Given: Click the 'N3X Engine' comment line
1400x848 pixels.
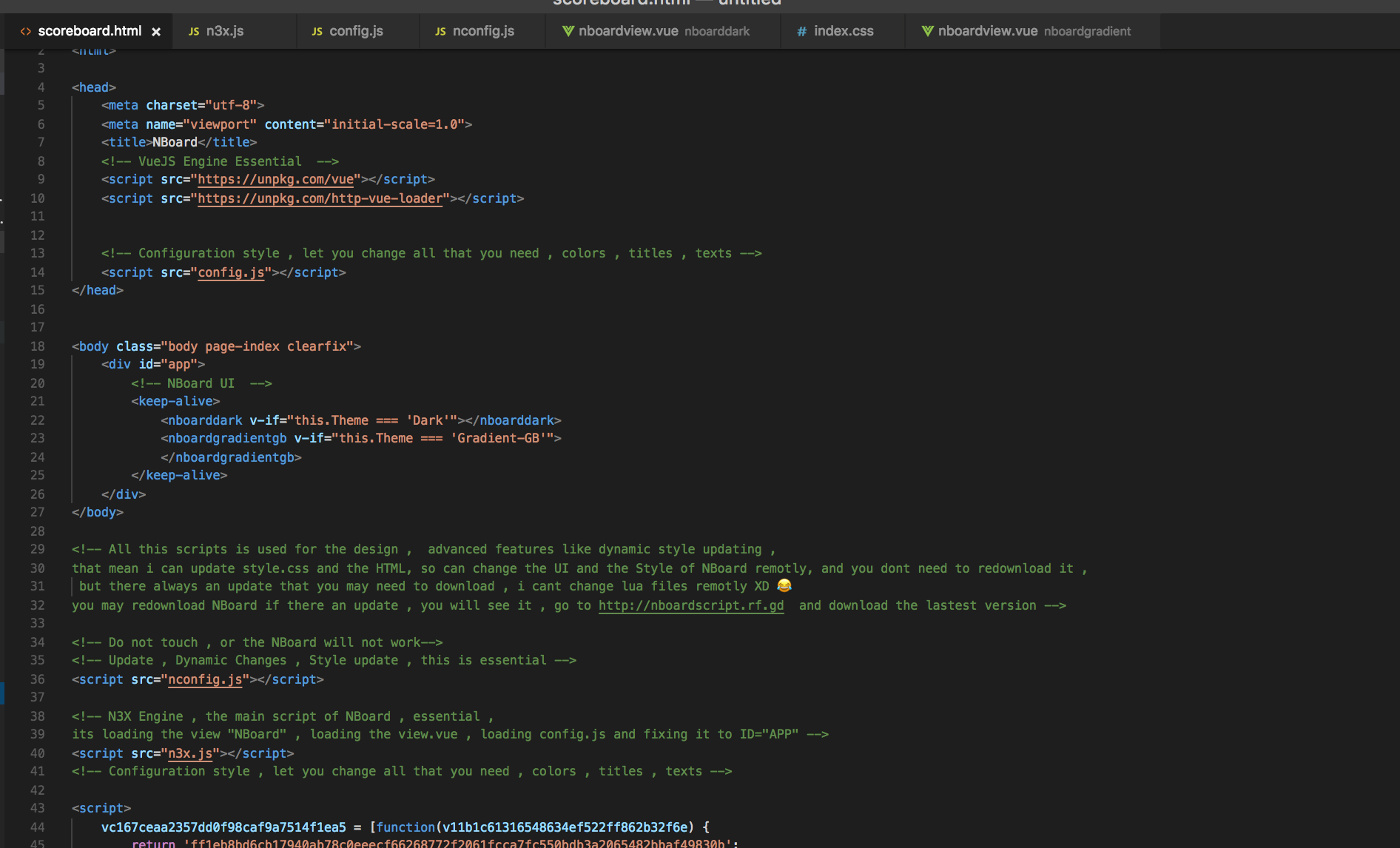Looking at the screenshot, I should [283, 716].
